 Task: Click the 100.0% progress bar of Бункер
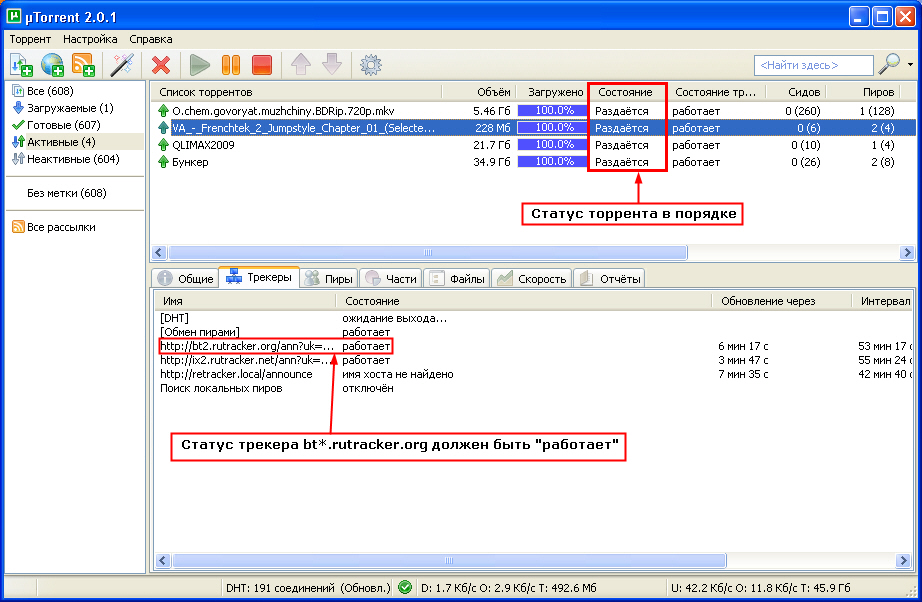click(553, 162)
